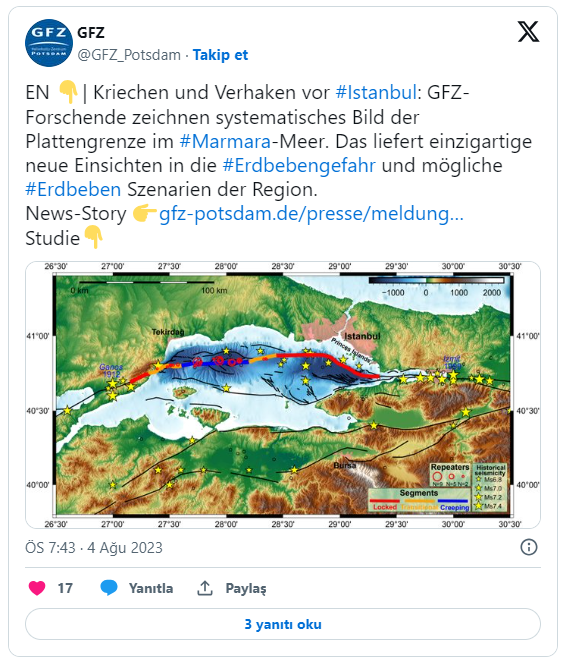
Task: Click the GFZ Potsdam profile avatar
Action: 49,43
